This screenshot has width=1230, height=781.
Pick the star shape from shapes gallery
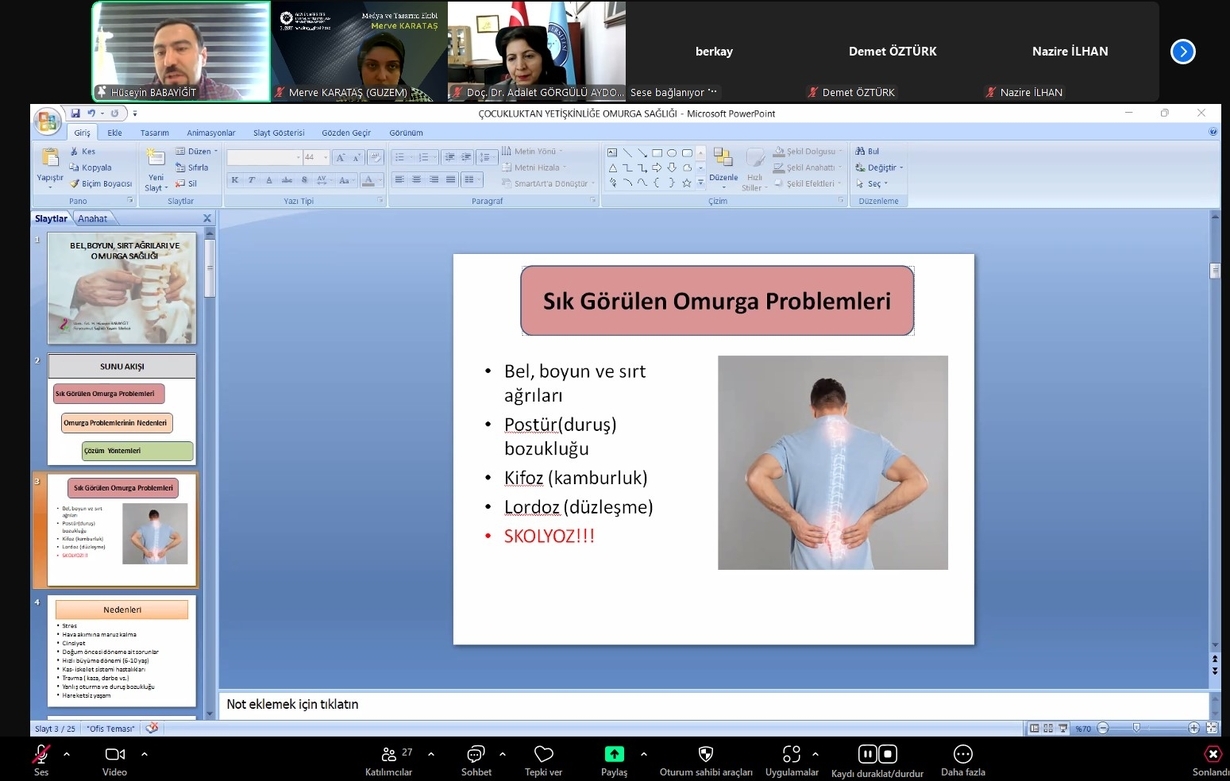687,183
